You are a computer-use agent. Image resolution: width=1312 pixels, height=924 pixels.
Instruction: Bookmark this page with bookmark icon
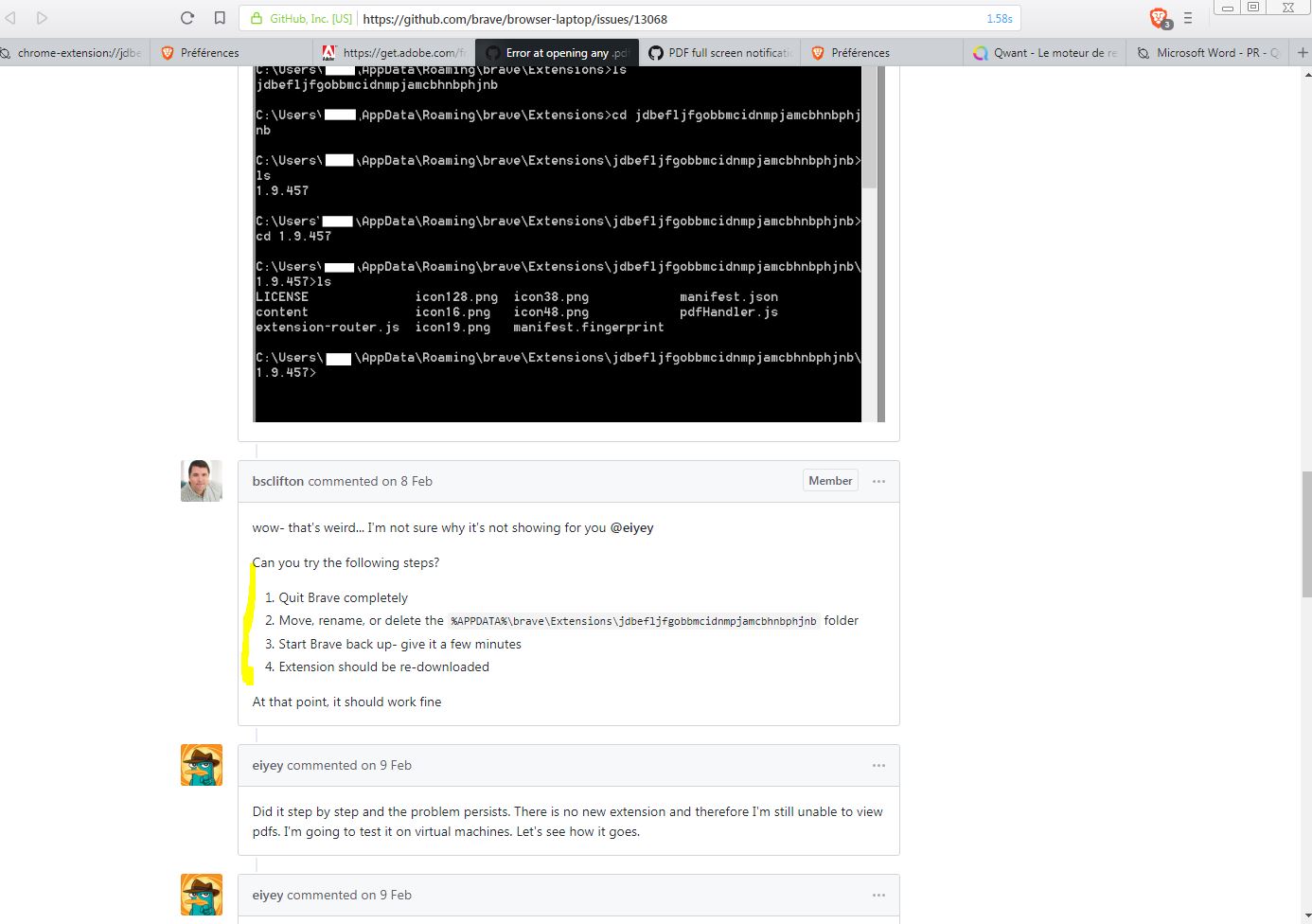[220, 18]
